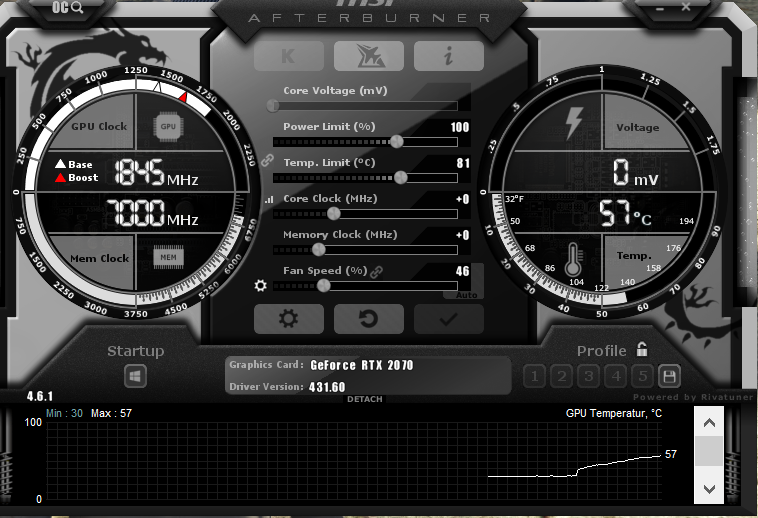Toggle the power and temp limit link icon
This screenshot has width=758, height=518.
pyautogui.click(x=267, y=160)
